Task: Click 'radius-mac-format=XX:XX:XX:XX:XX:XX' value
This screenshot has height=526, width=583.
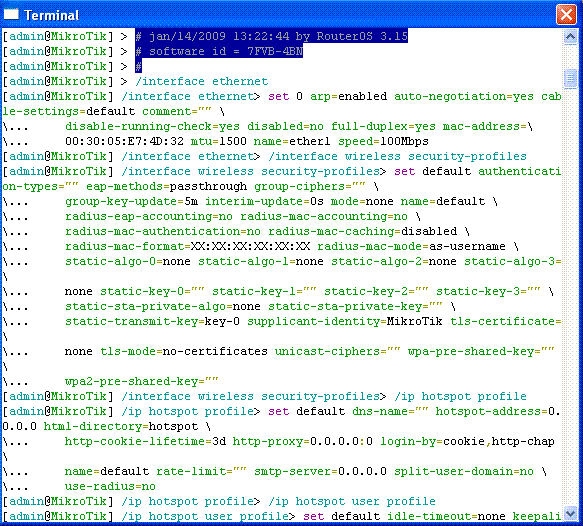Action: 187,246
